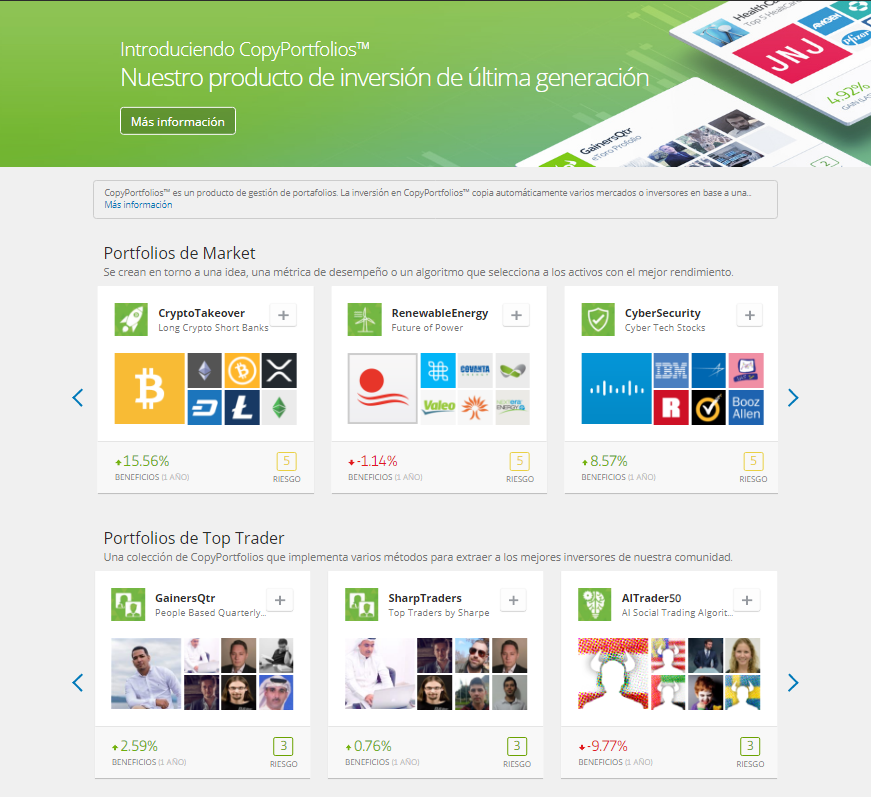Click the Portfolios de Top Trader heading
The height and width of the screenshot is (797, 871).
(x=194, y=538)
